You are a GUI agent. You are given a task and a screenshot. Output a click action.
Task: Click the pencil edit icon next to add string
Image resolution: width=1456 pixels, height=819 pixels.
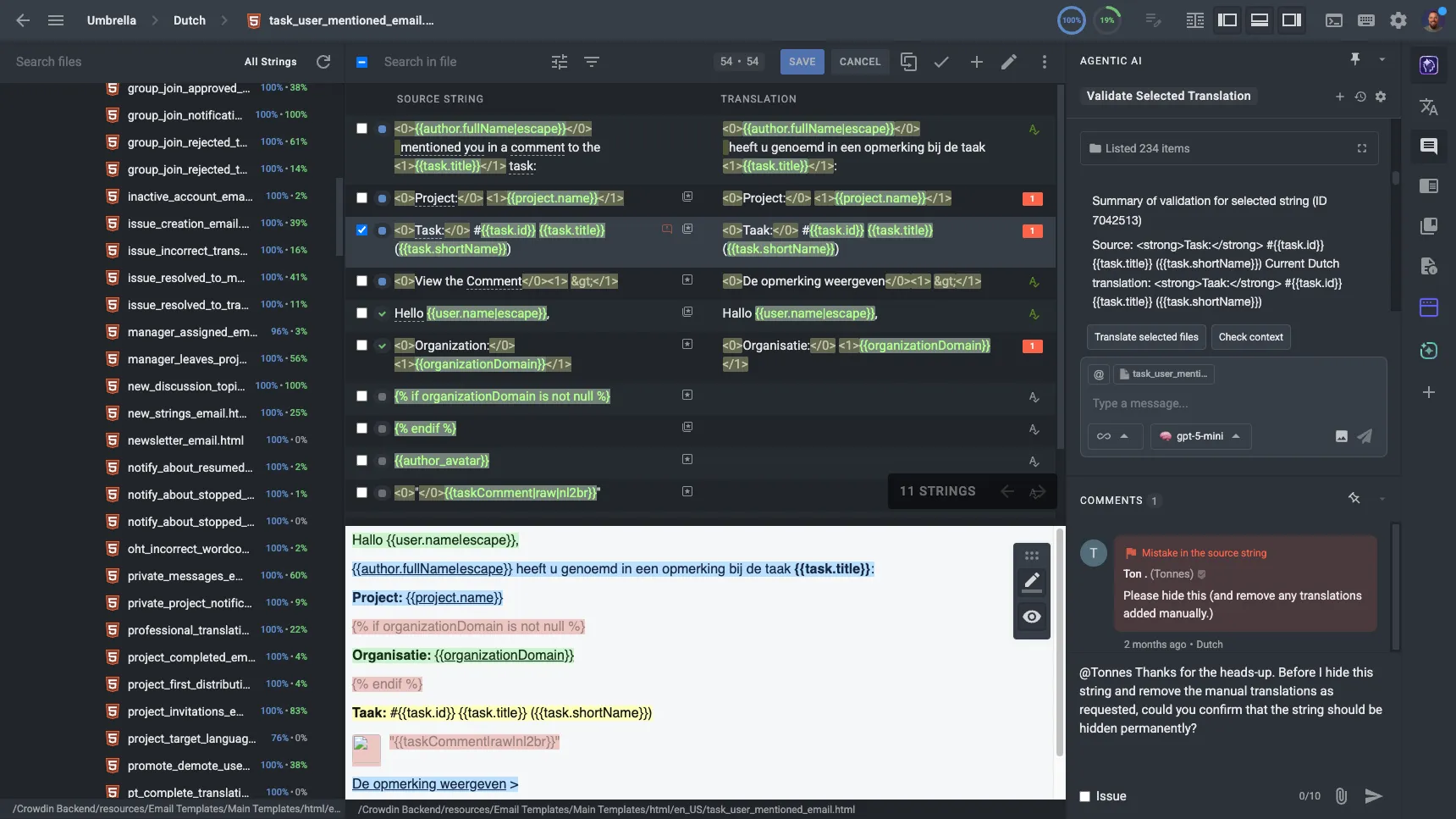1007,62
